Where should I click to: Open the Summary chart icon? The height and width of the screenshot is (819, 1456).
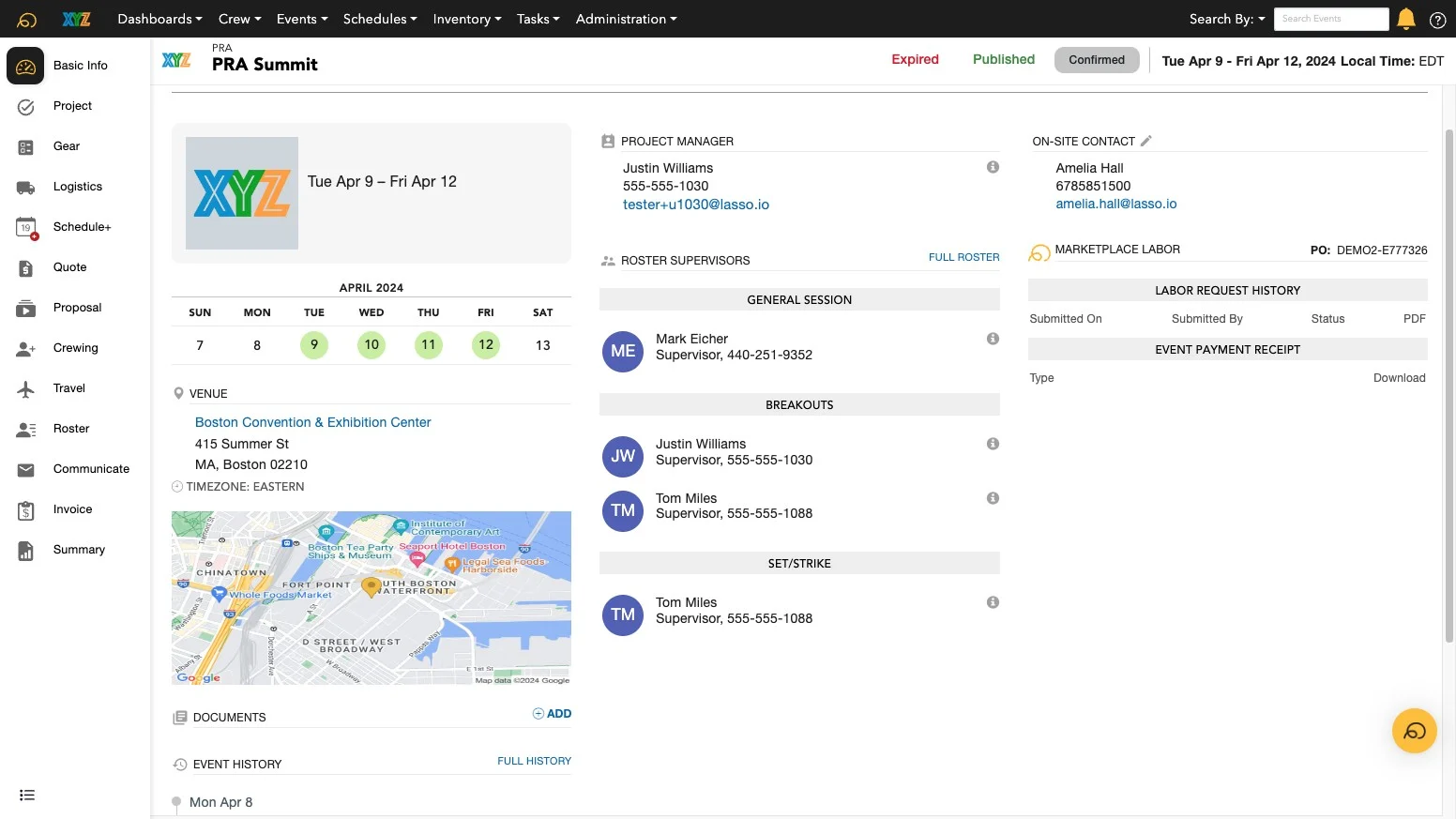pos(26,551)
